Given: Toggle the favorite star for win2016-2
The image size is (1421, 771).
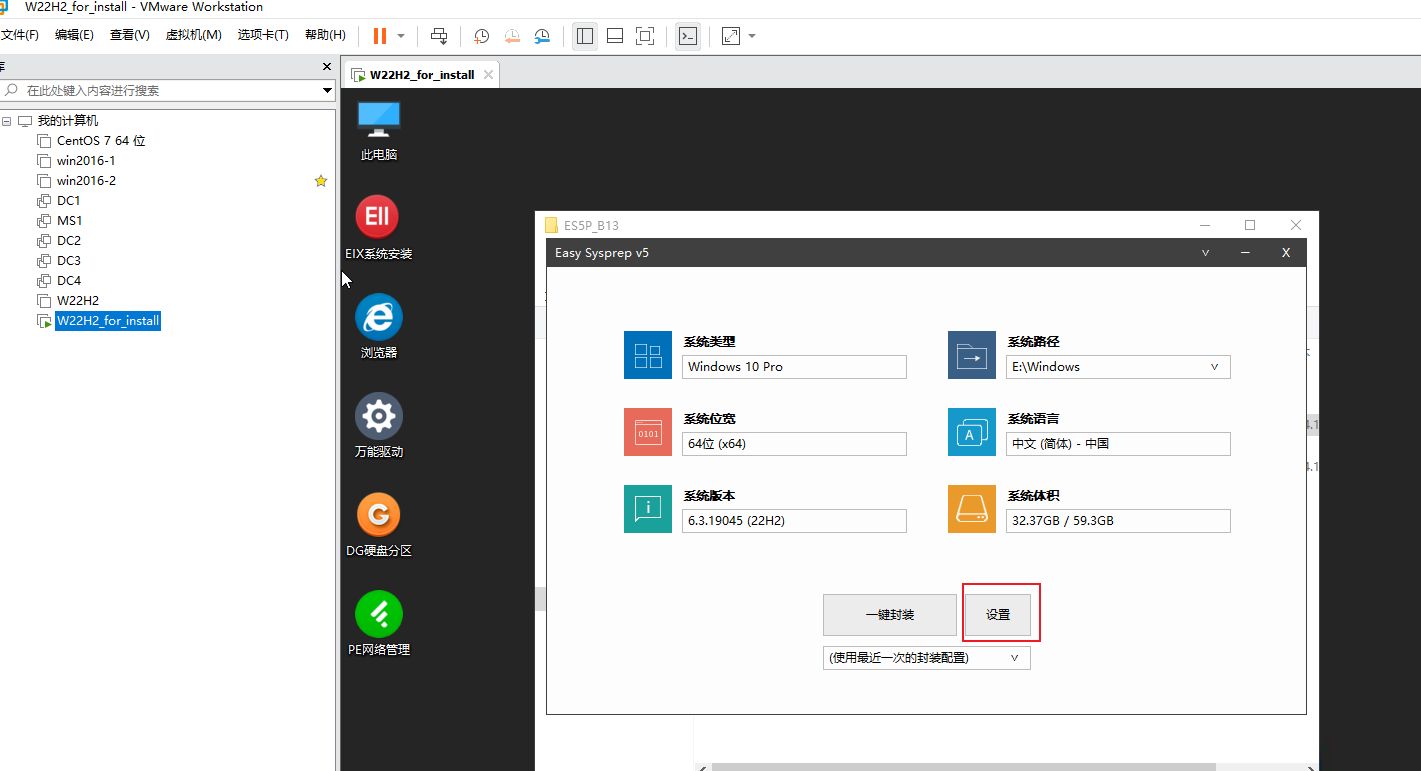Looking at the screenshot, I should pos(321,181).
